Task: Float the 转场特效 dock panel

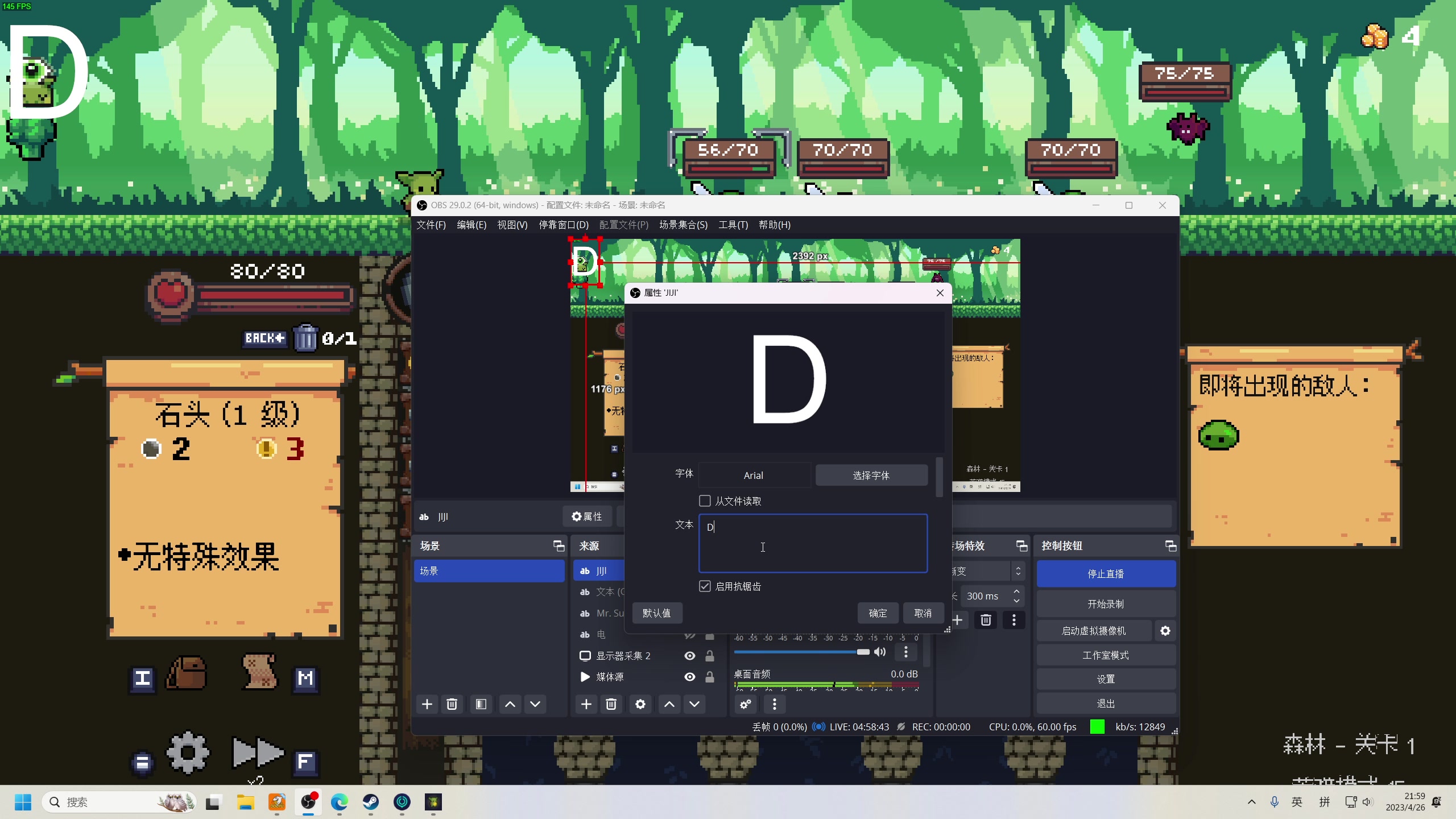Action: coord(1022,546)
